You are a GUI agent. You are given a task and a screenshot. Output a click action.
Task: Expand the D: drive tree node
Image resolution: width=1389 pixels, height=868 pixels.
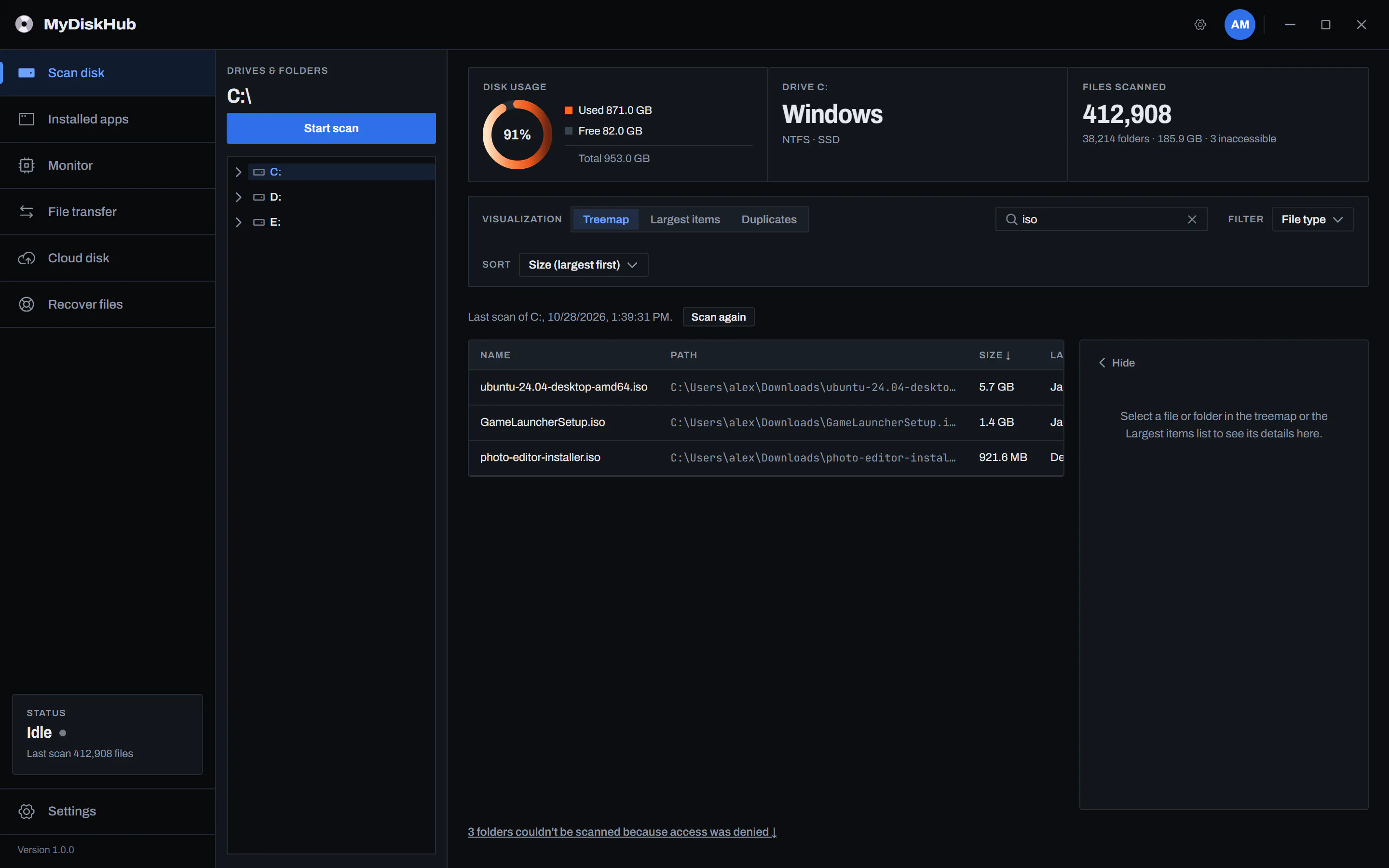[238, 197]
